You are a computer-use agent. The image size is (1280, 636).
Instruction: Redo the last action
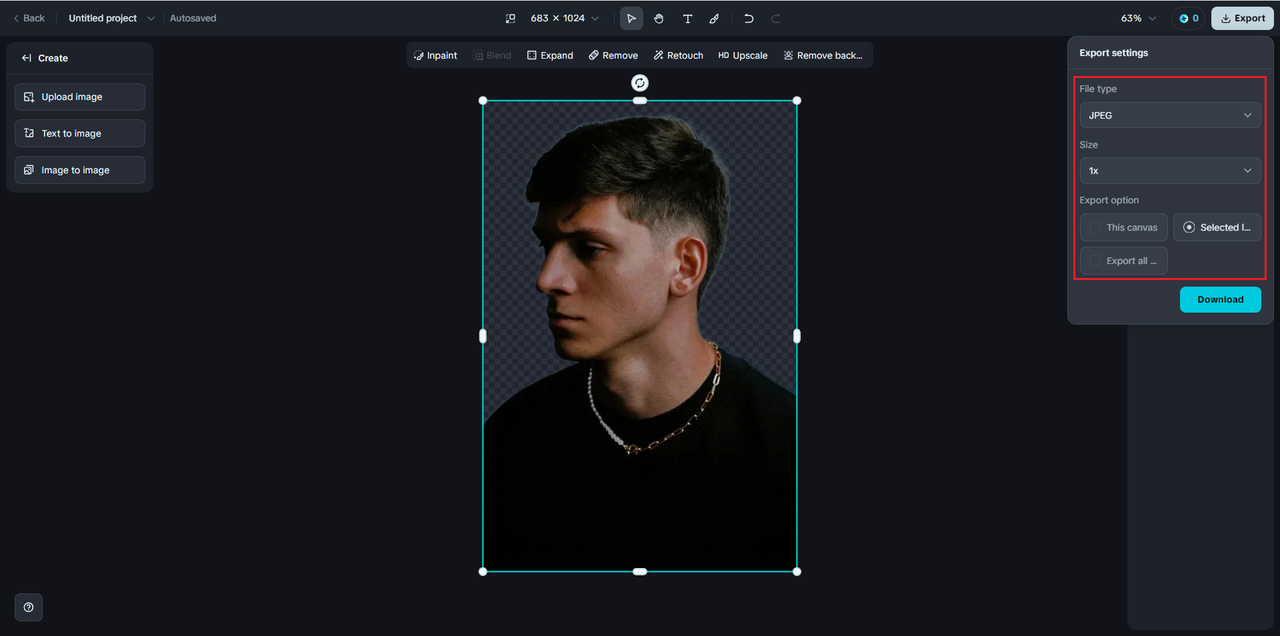coord(775,18)
